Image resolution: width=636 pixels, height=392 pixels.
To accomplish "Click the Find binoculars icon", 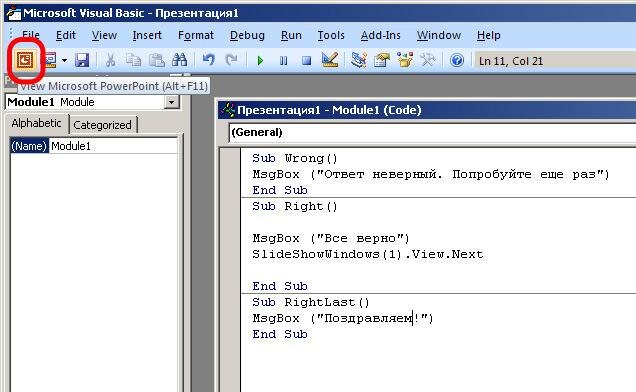I will coord(179,60).
